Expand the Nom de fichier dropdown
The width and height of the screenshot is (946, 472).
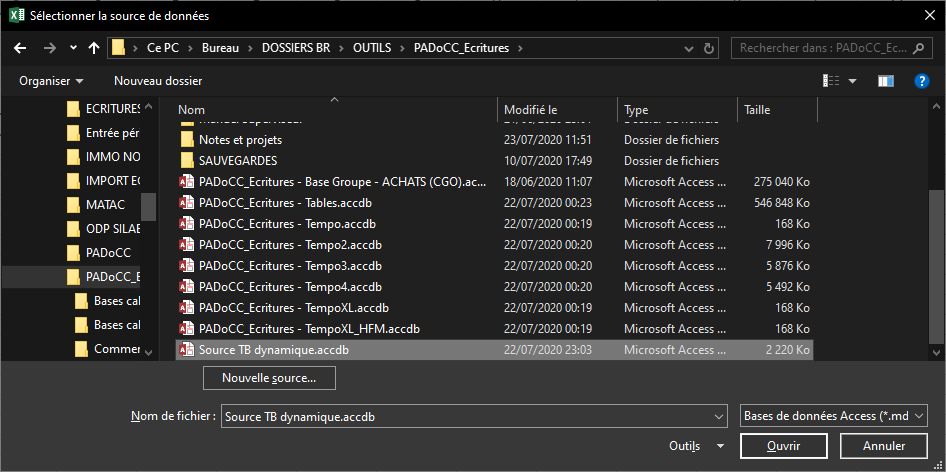pos(720,416)
